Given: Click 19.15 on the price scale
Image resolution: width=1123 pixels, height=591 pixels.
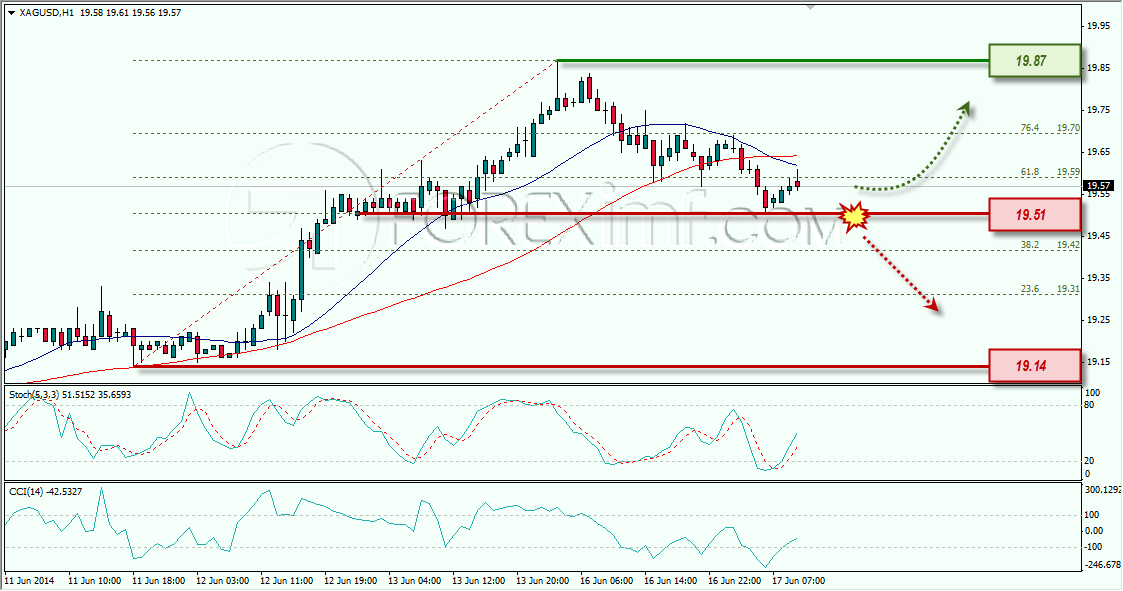Looking at the screenshot, I should pyautogui.click(x=1099, y=362).
